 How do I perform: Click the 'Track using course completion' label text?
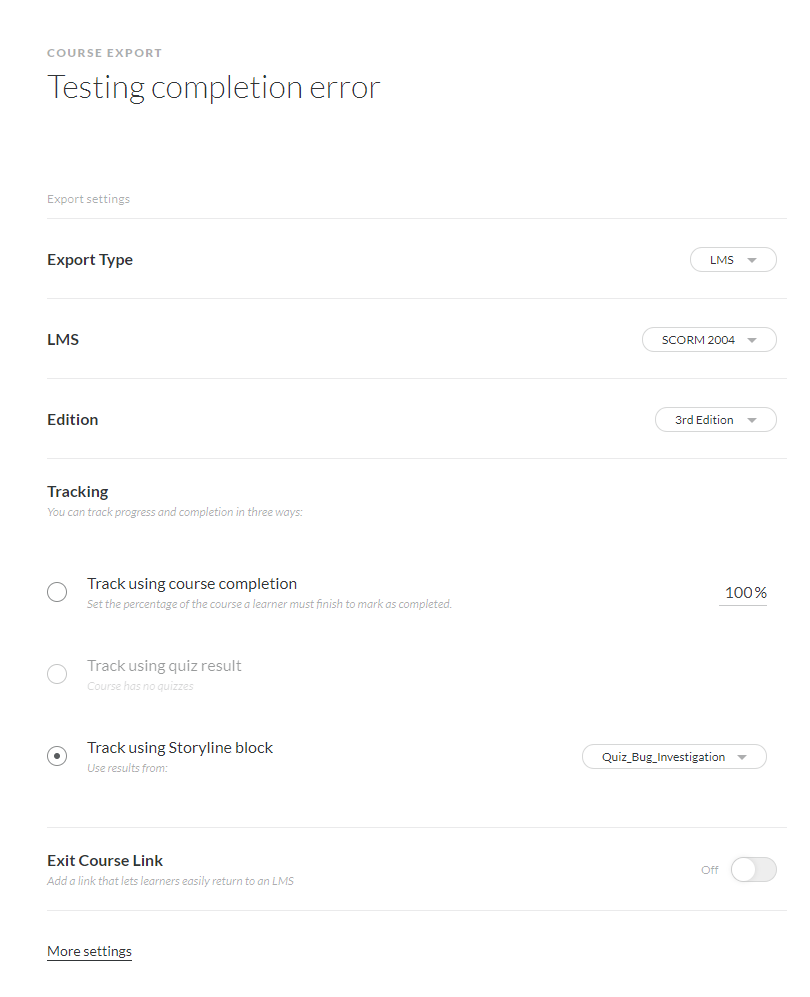pyautogui.click(x=192, y=584)
